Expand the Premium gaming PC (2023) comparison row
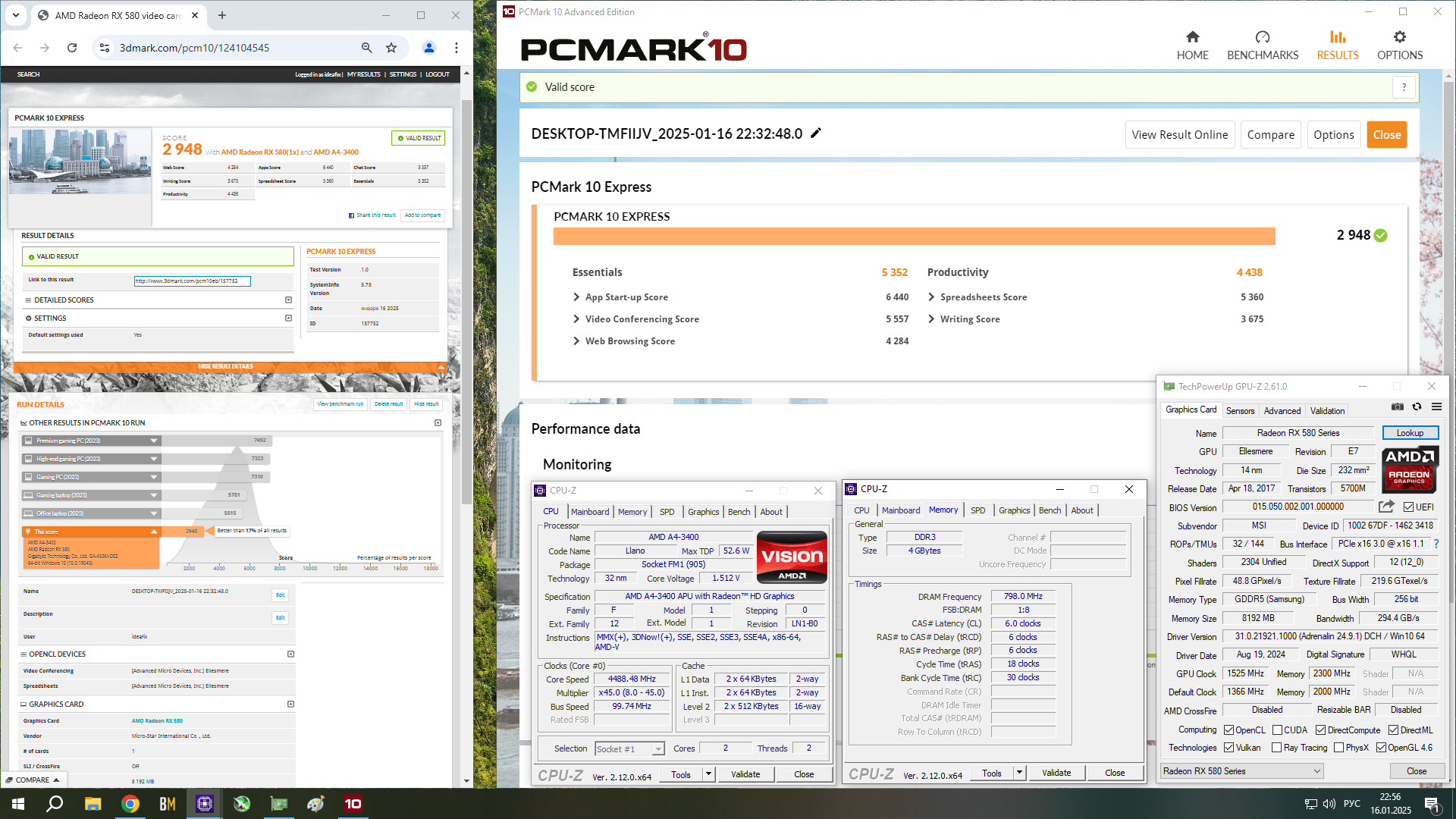 [x=154, y=441]
